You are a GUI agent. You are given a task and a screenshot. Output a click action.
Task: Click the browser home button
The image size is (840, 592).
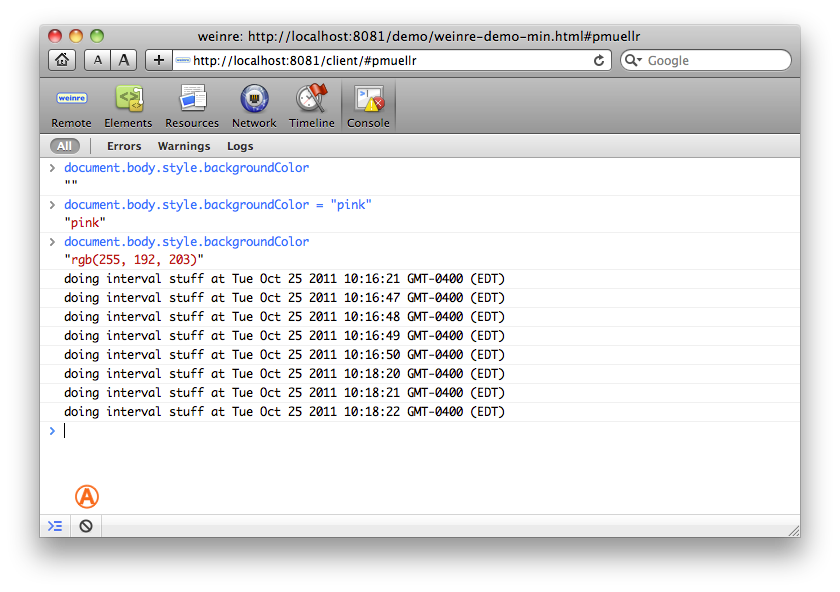tap(62, 60)
